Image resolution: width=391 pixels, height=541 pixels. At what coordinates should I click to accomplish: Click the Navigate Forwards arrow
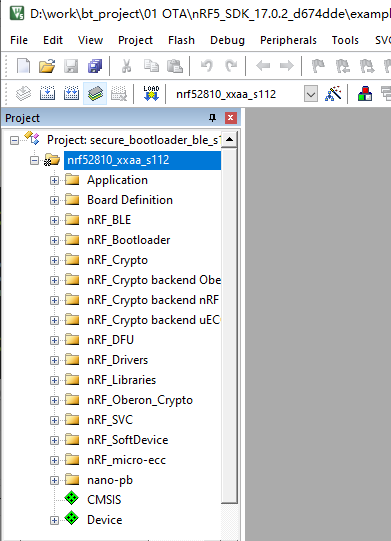(x=286, y=66)
